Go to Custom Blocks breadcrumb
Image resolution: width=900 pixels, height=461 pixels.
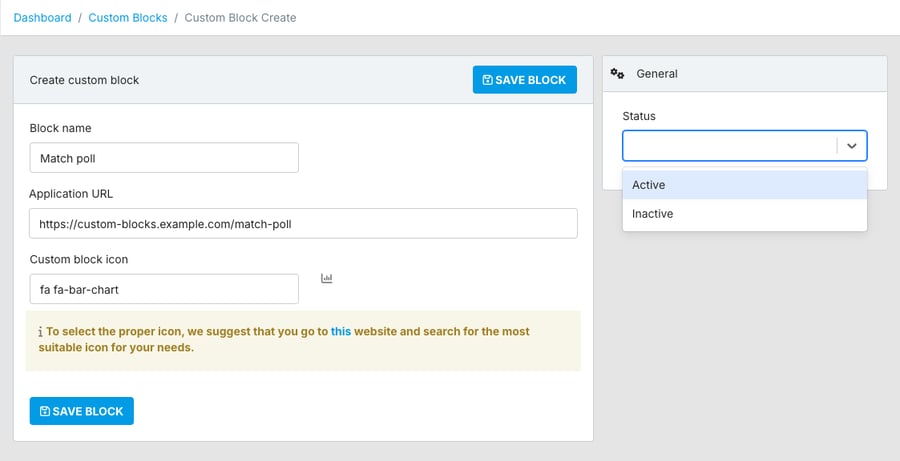128,18
